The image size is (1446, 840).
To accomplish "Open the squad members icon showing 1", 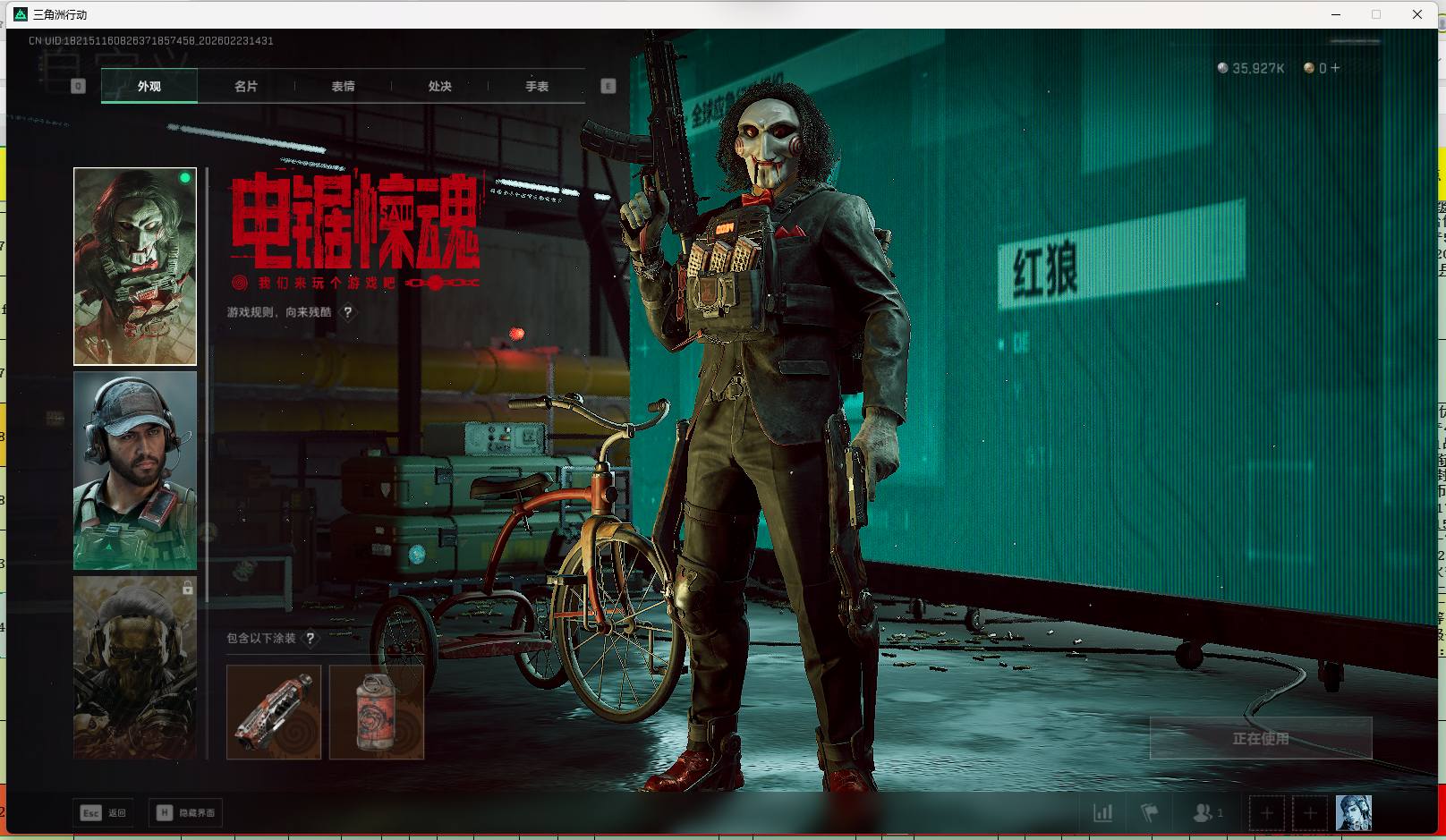I will [1208, 813].
